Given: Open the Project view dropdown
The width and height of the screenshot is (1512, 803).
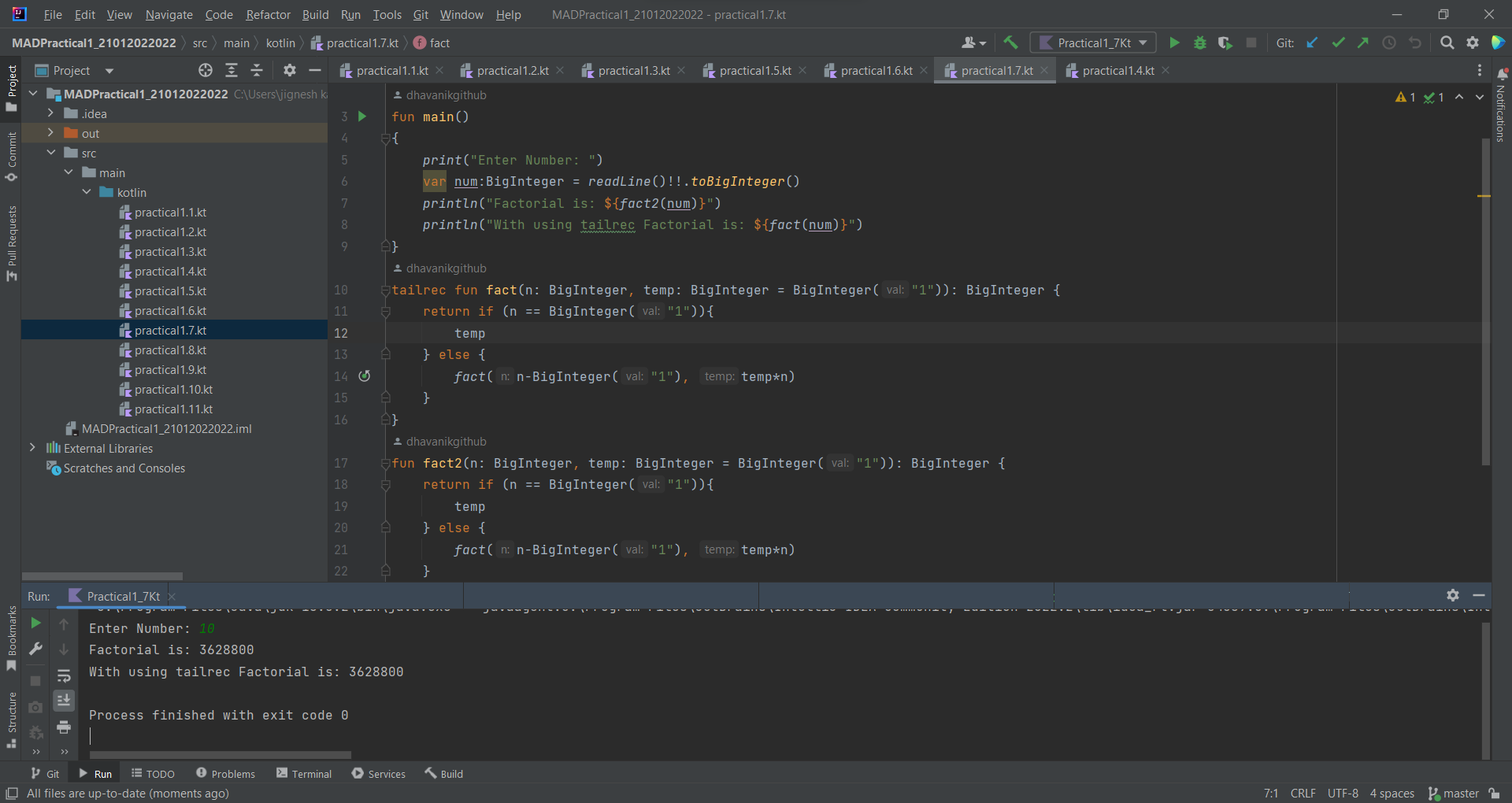Looking at the screenshot, I should tap(109, 70).
